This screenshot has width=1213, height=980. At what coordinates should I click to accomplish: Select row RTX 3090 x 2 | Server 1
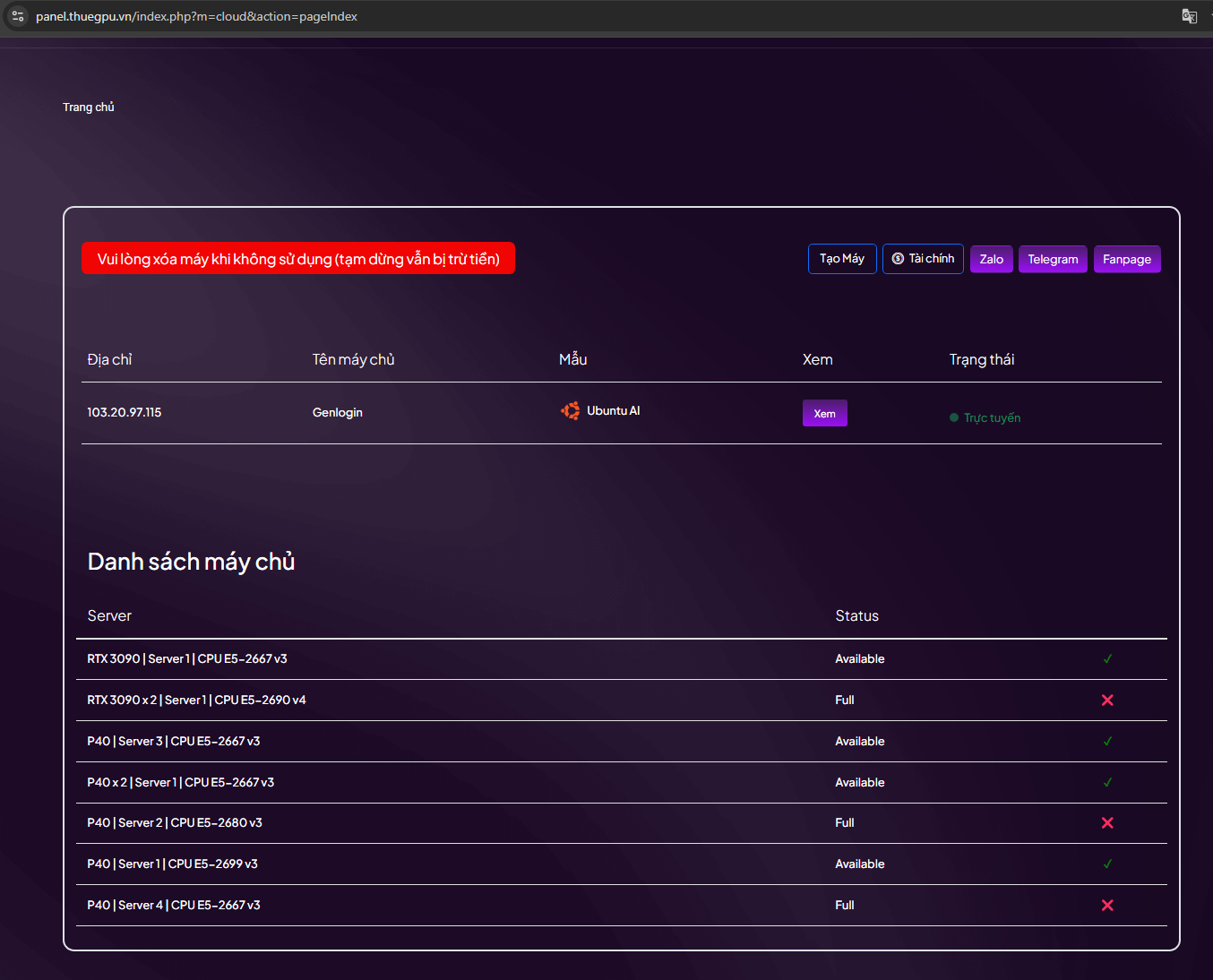point(622,701)
